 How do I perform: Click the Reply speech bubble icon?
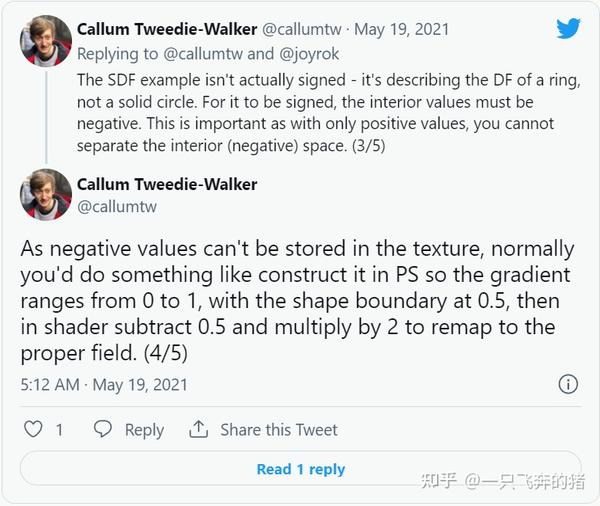(x=102, y=429)
